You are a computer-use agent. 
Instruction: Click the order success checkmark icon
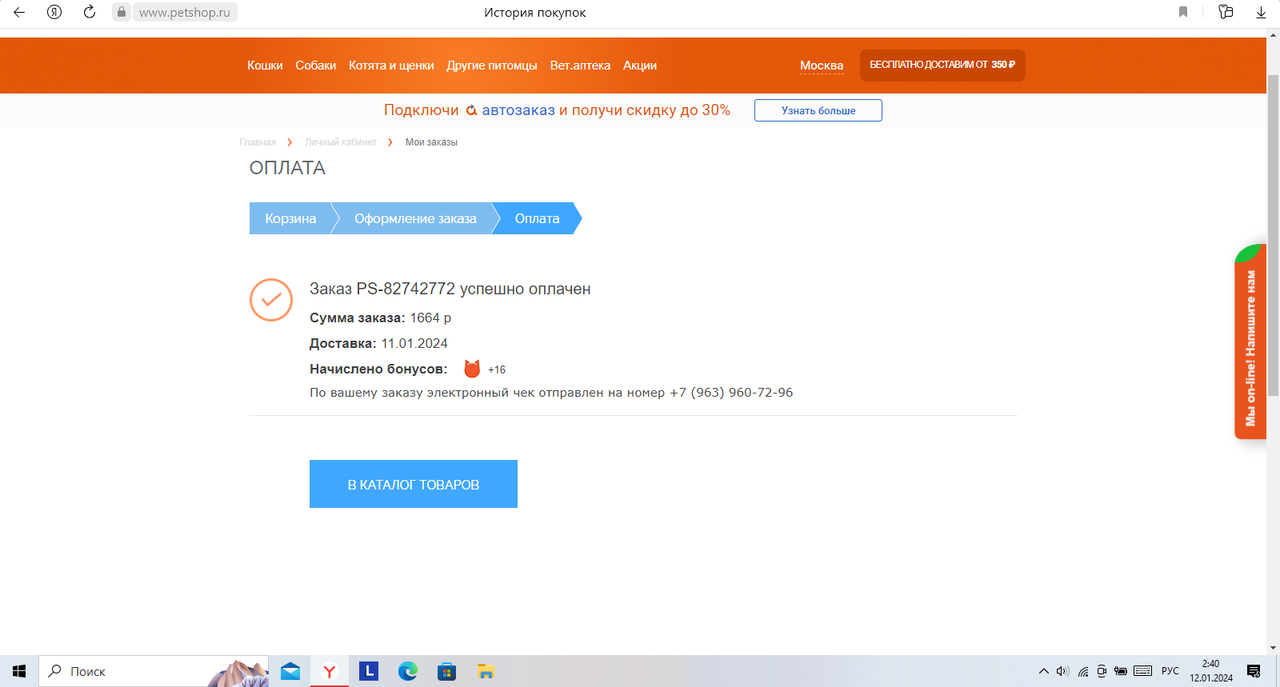pos(270,299)
